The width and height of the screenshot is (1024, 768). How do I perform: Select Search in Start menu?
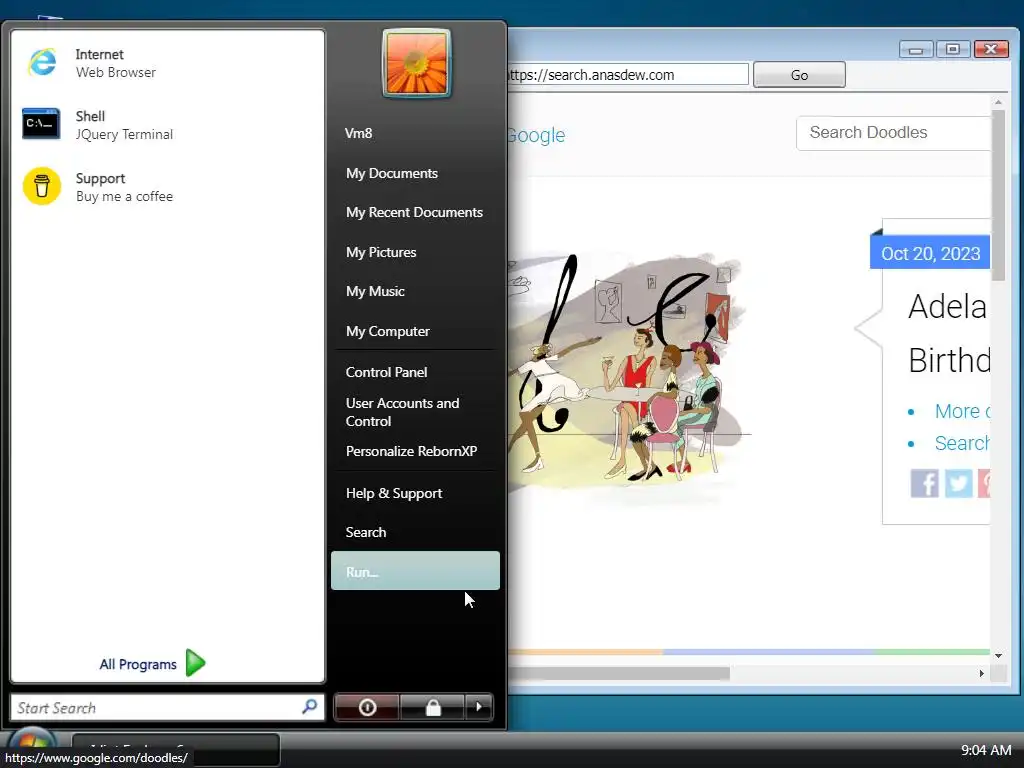(x=366, y=532)
